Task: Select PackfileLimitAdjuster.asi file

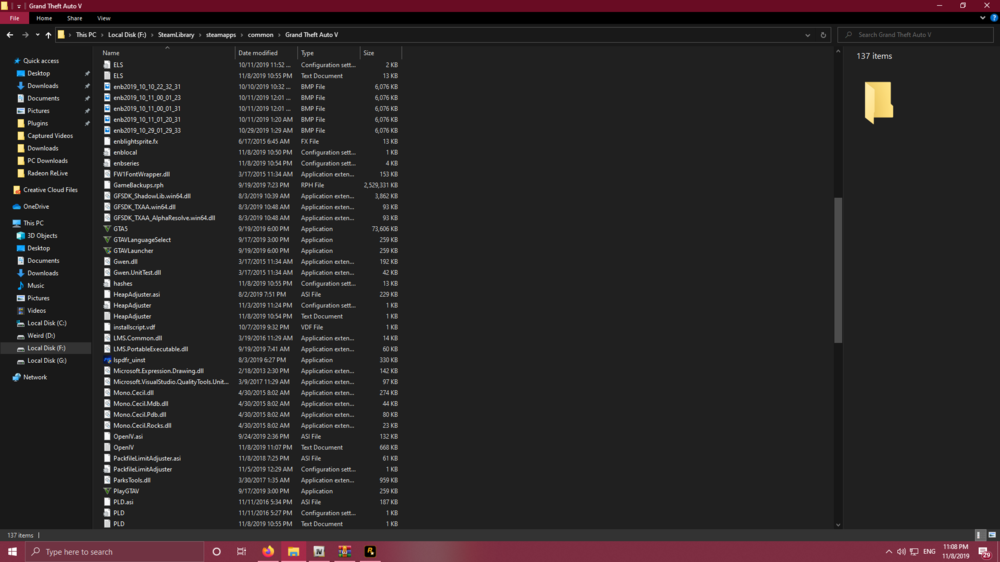Action: tap(147, 458)
